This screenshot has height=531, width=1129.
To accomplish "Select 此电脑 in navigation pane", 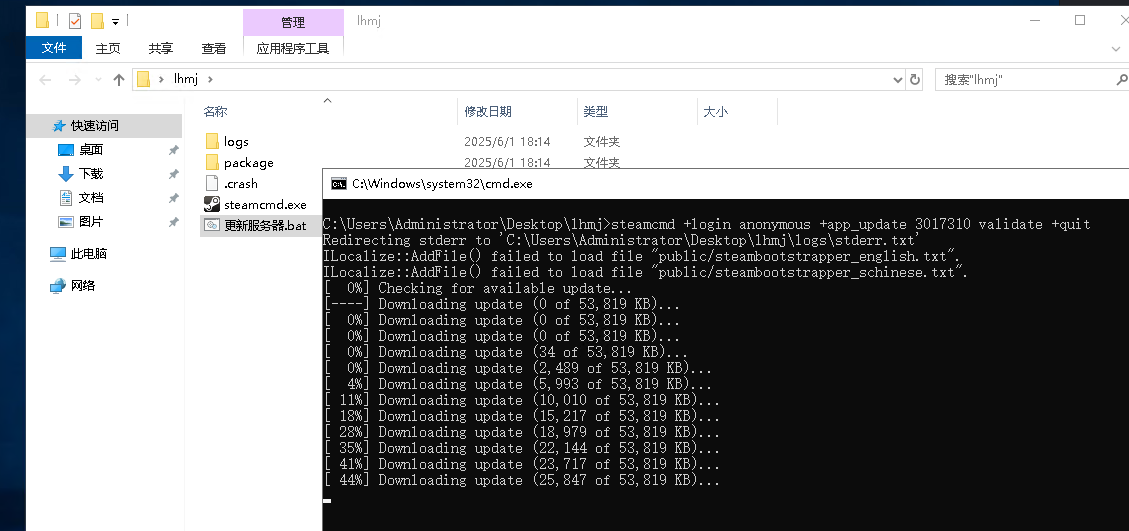I will 89,254.
